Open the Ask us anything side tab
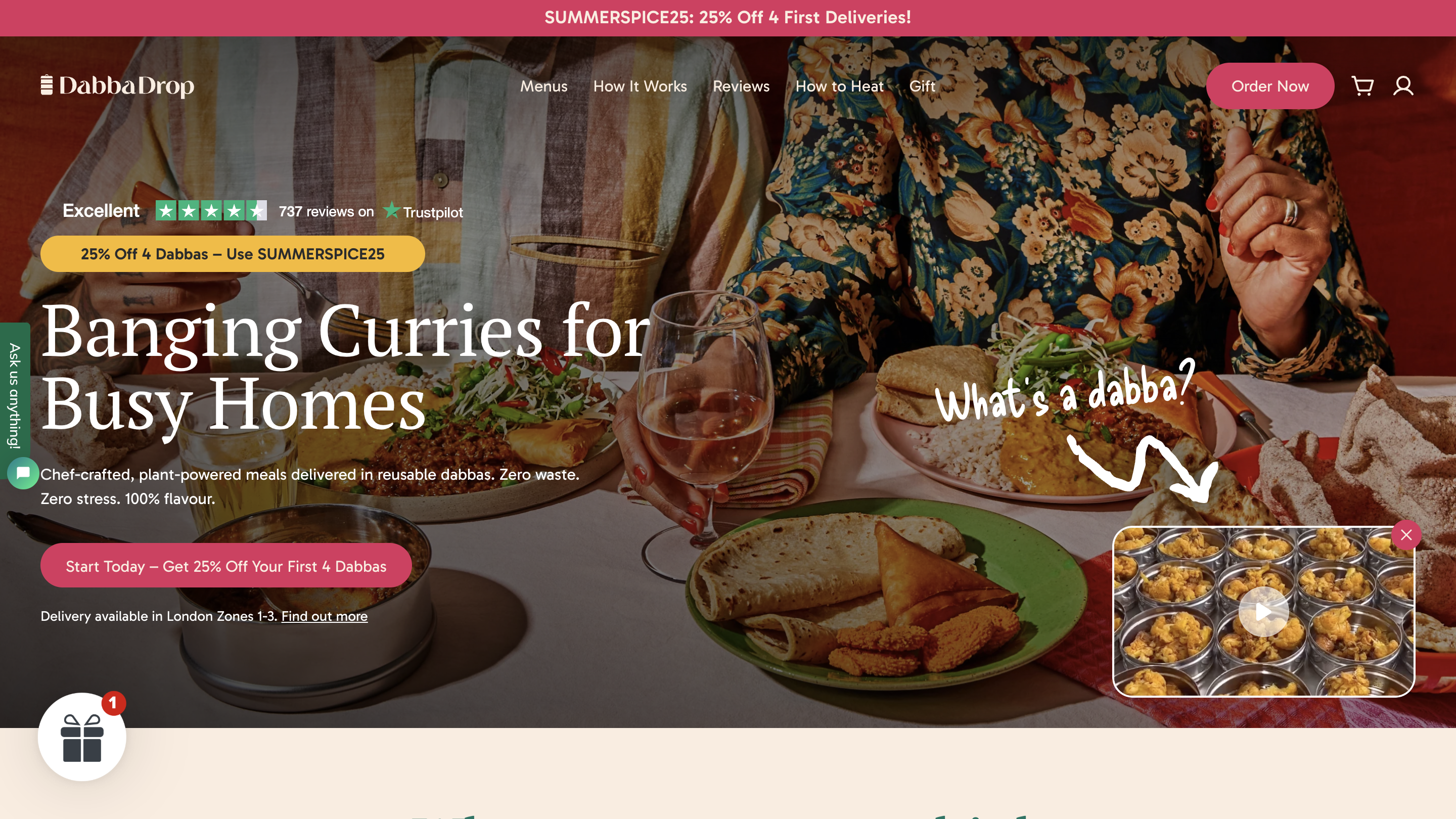This screenshot has height=819, width=1456. (14, 396)
